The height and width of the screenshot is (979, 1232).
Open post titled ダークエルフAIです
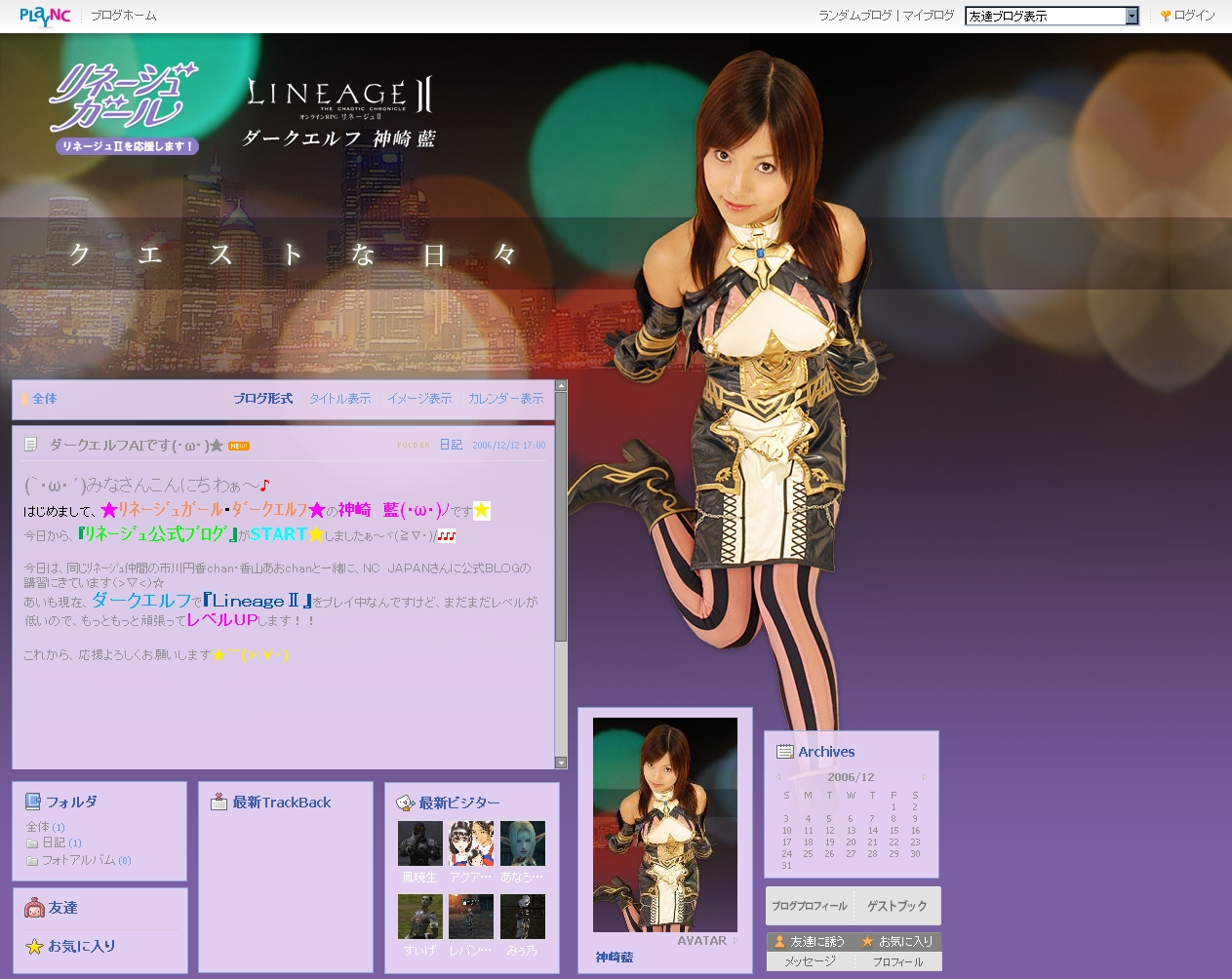pyautogui.click(x=137, y=445)
